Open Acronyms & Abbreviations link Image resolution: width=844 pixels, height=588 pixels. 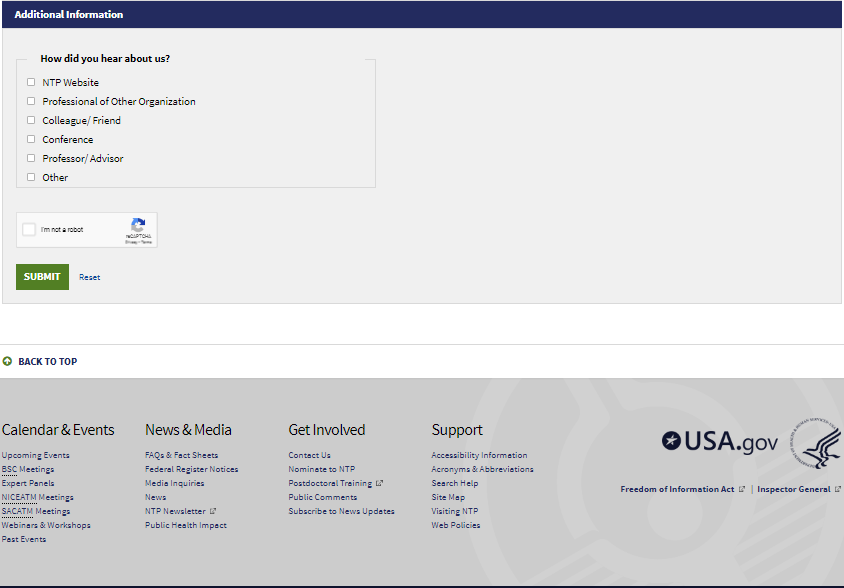(482, 469)
